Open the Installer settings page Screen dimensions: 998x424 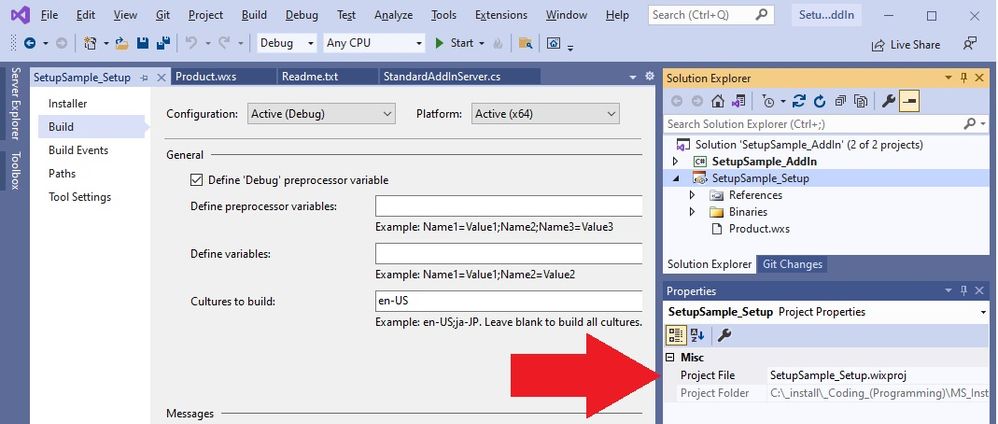pos(67,104)
